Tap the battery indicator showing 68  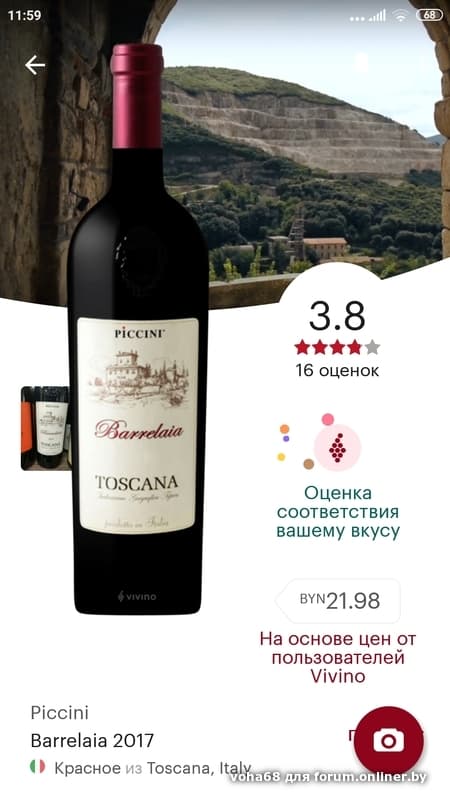click(430, 15)
